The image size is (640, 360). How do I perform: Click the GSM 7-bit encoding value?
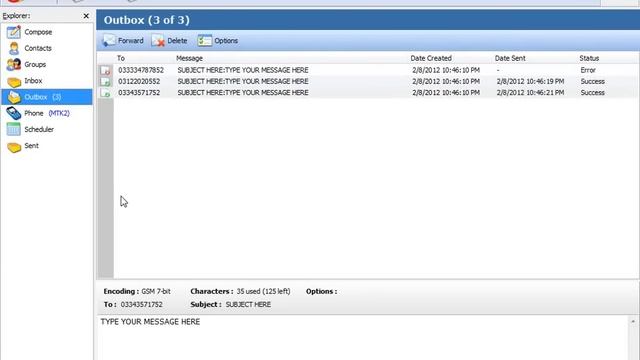[x=156, y=291]
